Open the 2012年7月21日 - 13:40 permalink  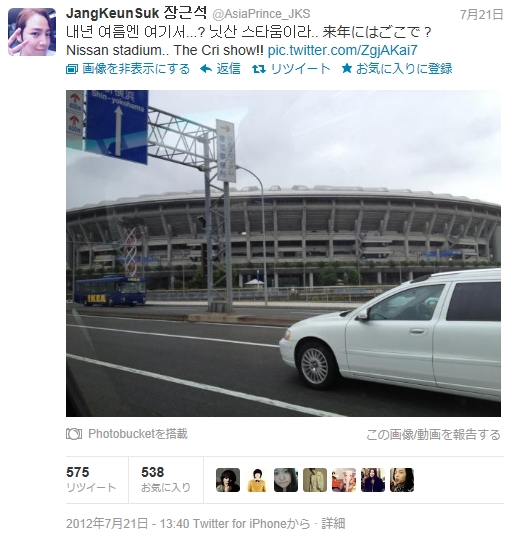(x=128, y=523)
